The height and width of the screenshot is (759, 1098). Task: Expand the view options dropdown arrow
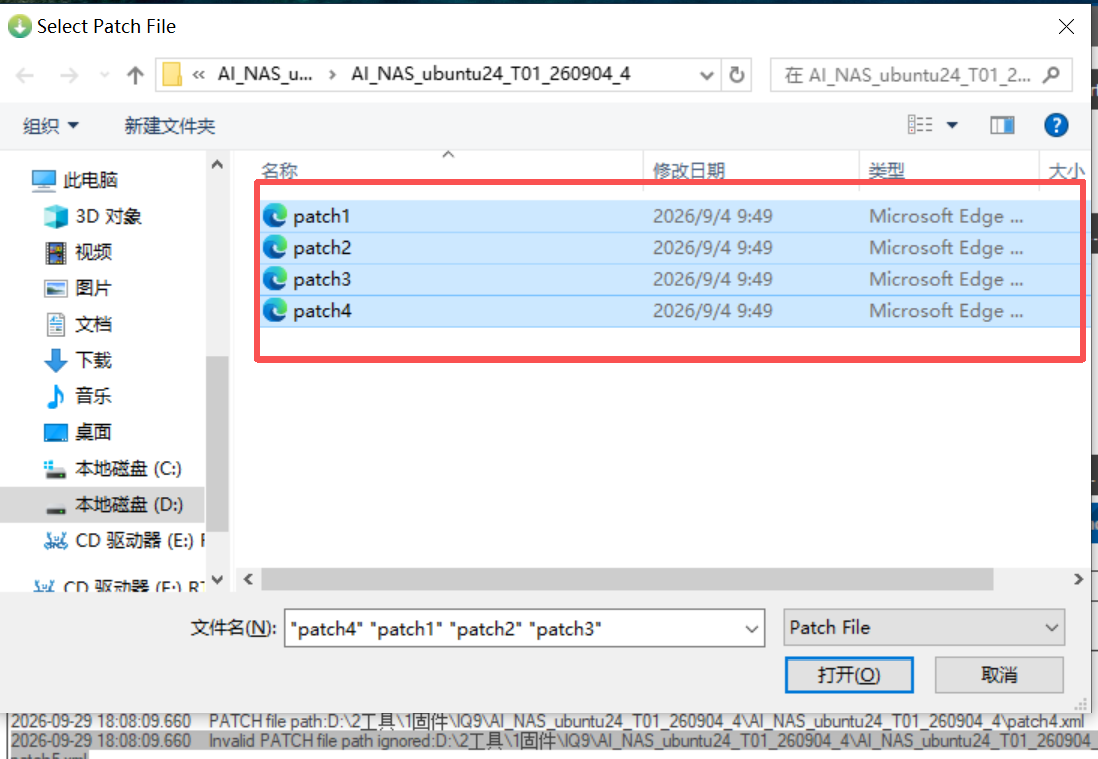(x=952, y=125)
